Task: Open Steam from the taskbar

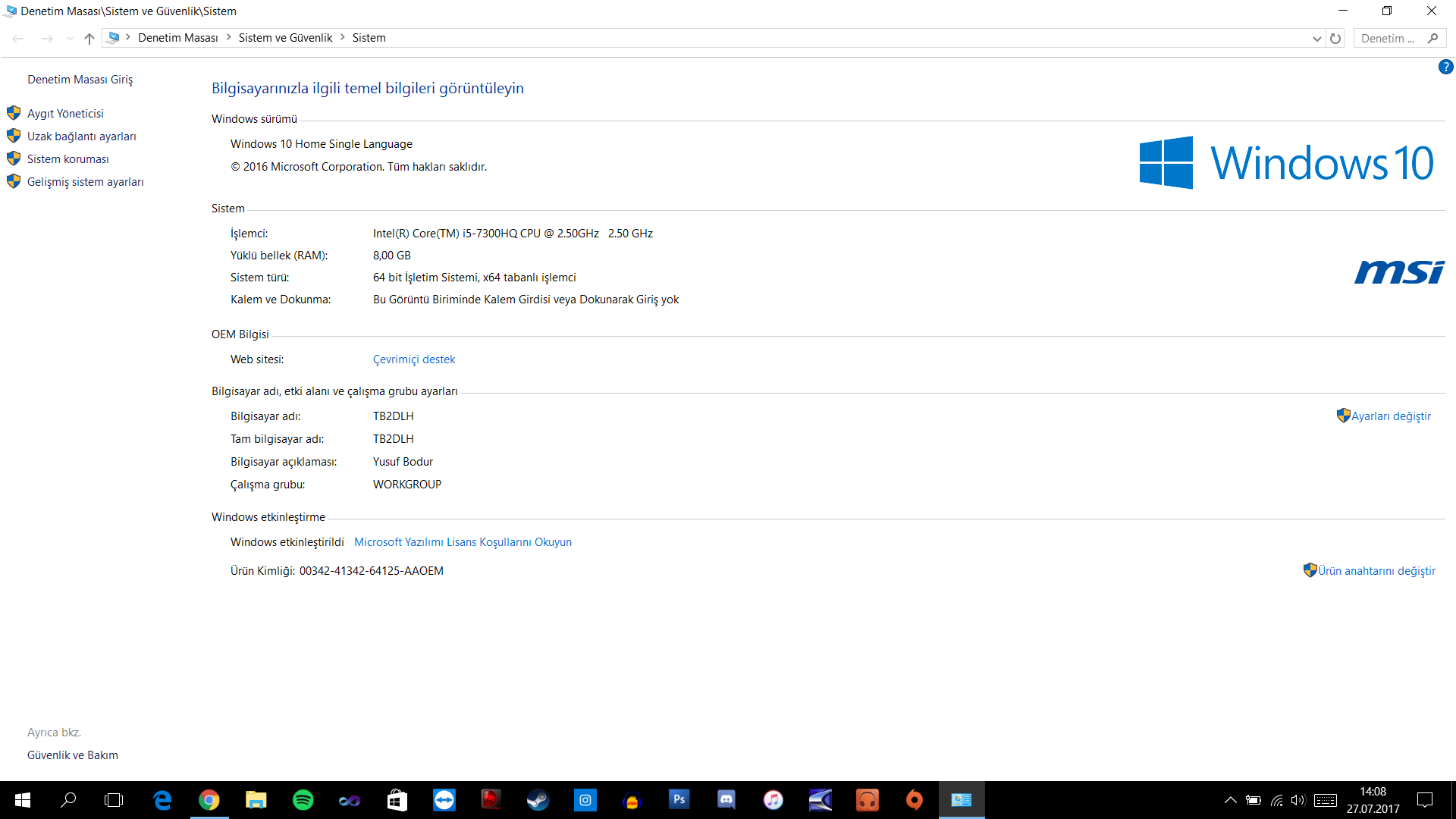Action: (538, 800)
